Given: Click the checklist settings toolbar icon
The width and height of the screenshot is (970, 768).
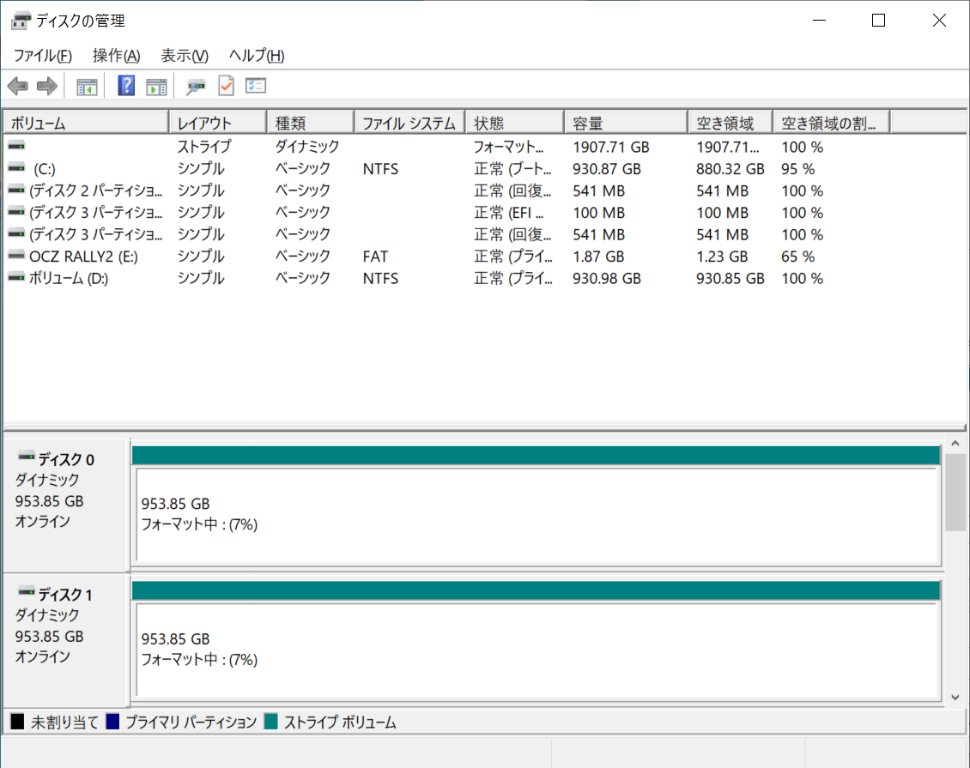Looking at the screenshot, I should tap(256, 86).
